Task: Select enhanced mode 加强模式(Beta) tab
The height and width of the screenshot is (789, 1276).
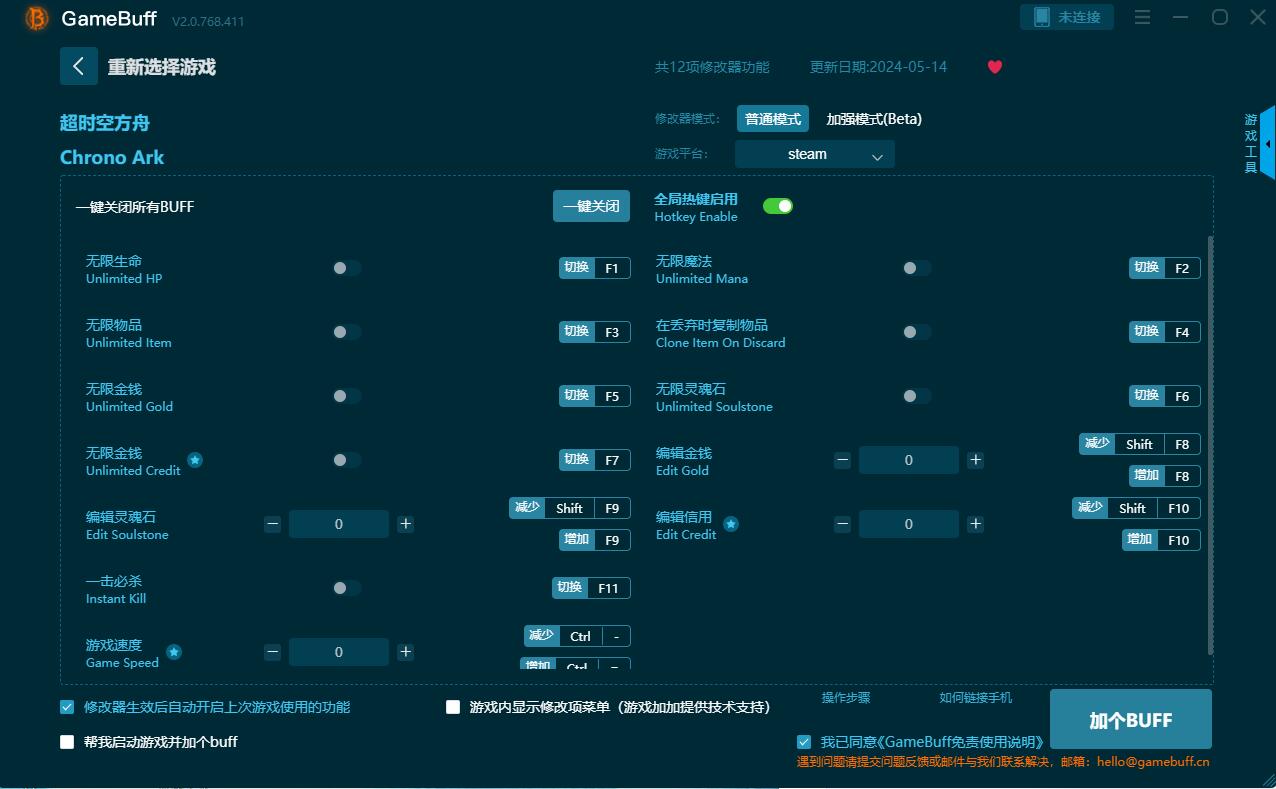Action: [874, 119]
